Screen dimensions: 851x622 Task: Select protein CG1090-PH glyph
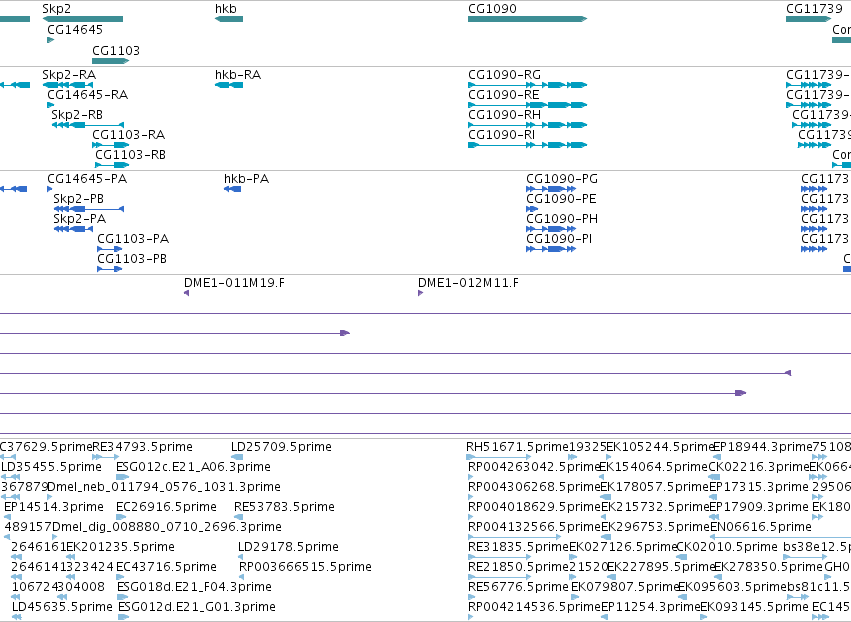[551, 229]
